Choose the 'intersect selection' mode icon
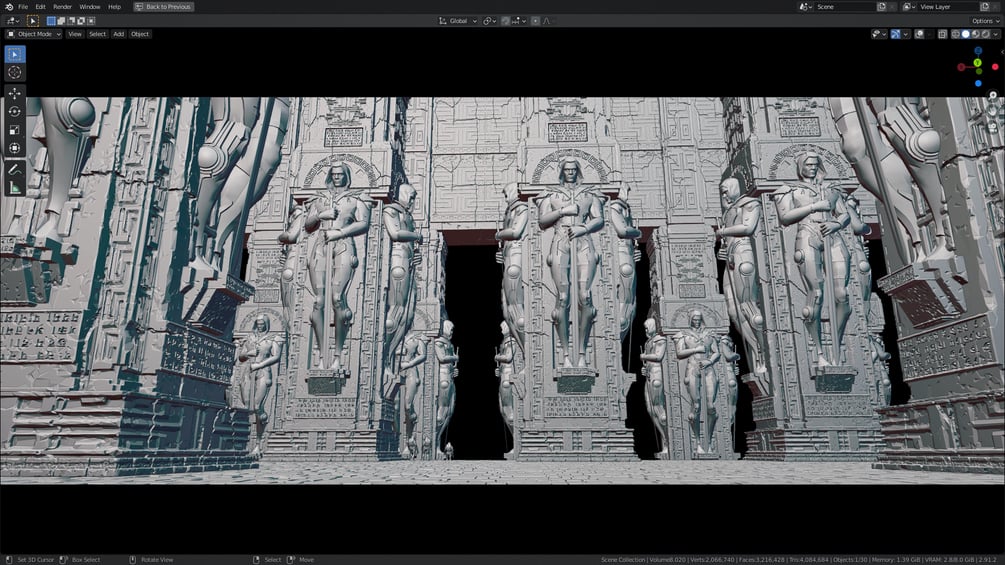This screenshot has width=1005, height=565. [92, 21]
